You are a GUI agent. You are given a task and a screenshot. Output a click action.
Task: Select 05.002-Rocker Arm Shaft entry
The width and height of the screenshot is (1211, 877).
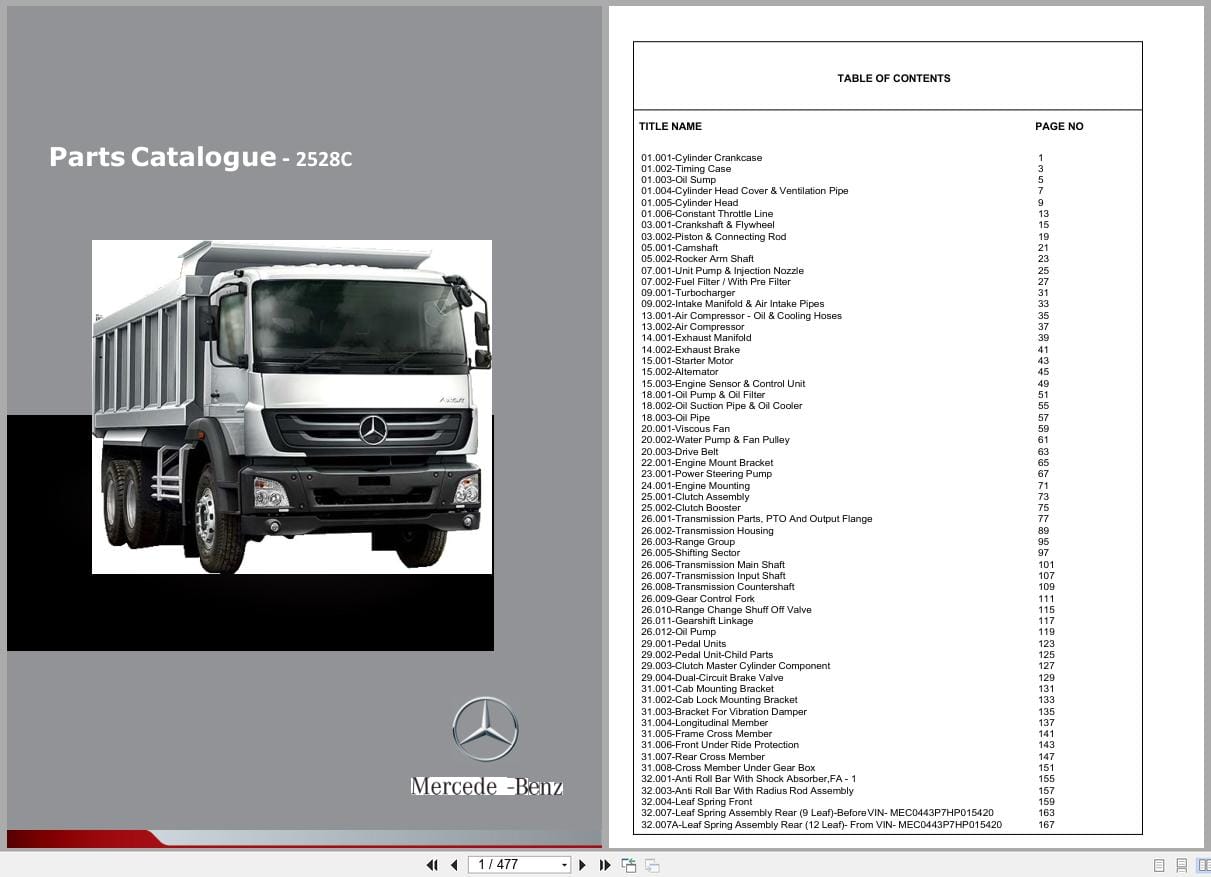point(697,259)
